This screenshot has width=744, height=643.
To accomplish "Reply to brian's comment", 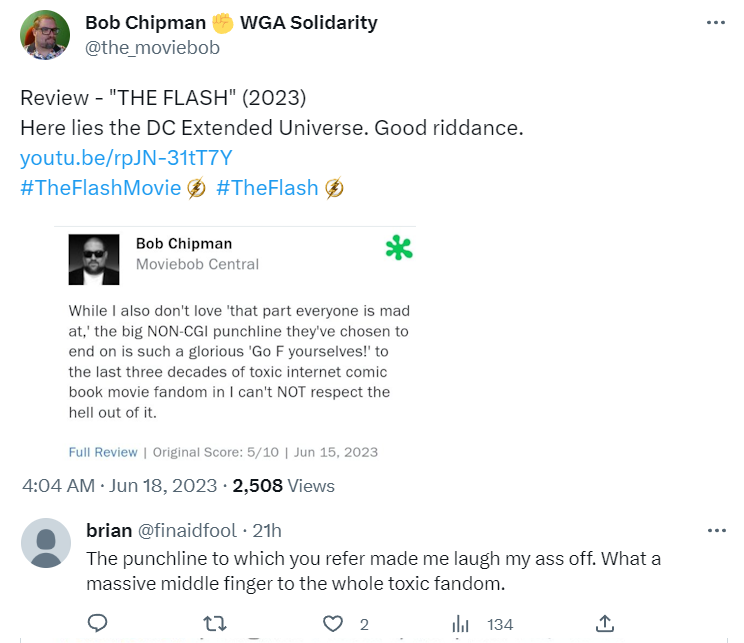I will coord(97,624).
